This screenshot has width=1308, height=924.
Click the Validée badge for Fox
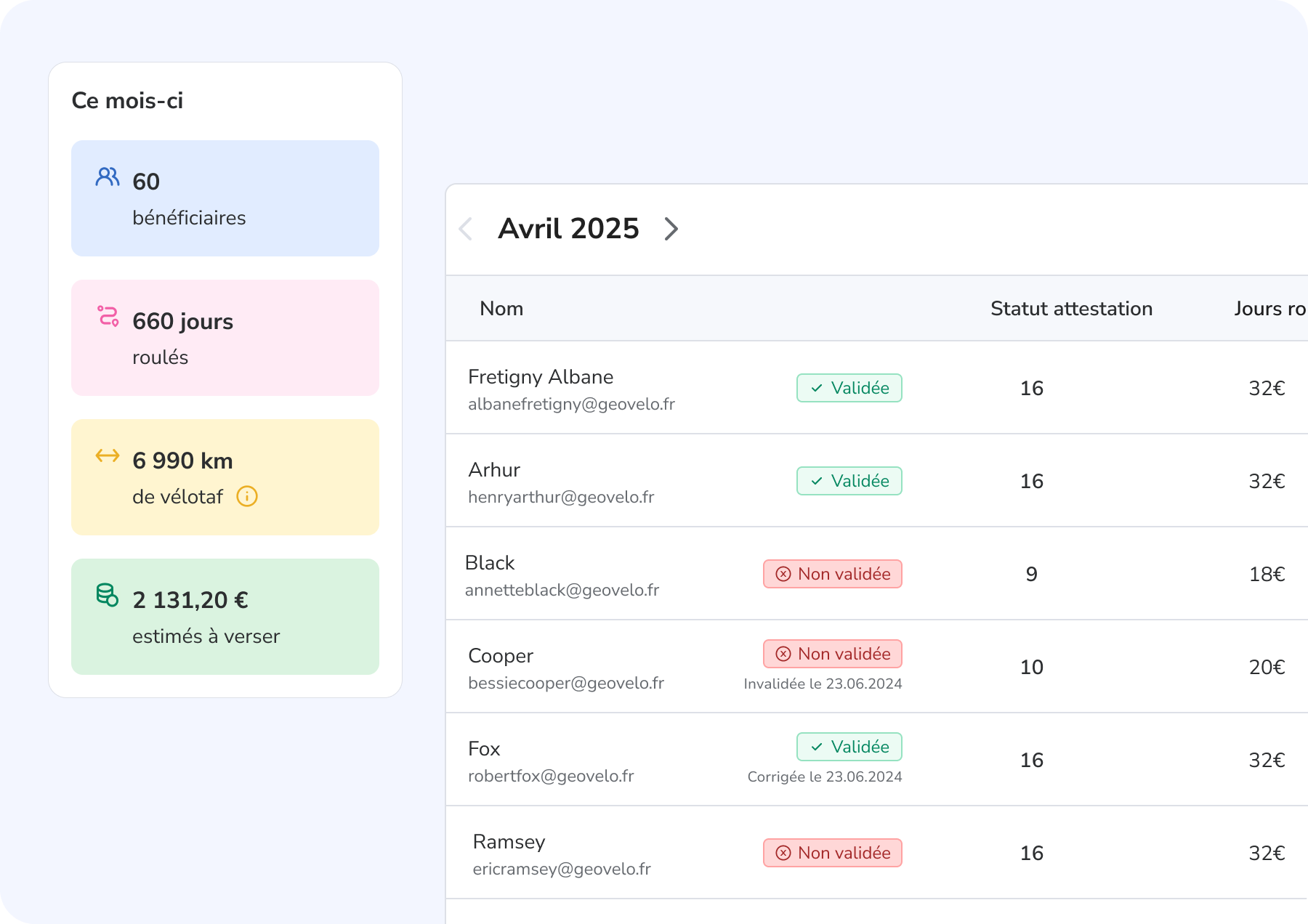click(849, 747)
